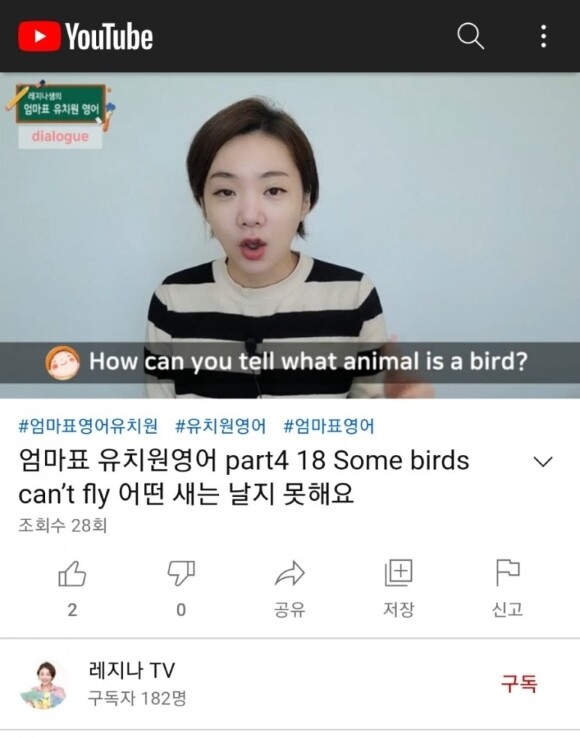This screenshot has height=738, width=580.
Task: Open the #엄마표영어 hashtag link
Action: pos(329,426)
